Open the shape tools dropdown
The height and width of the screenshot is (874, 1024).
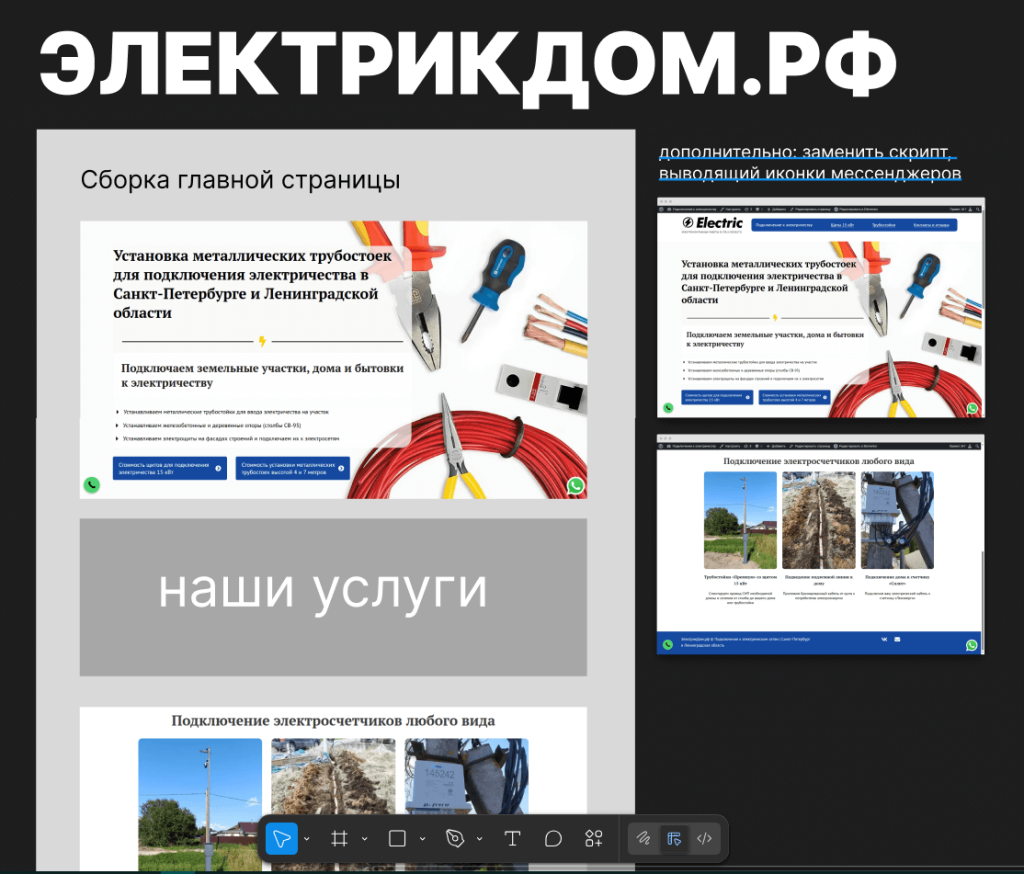[421, 839]
